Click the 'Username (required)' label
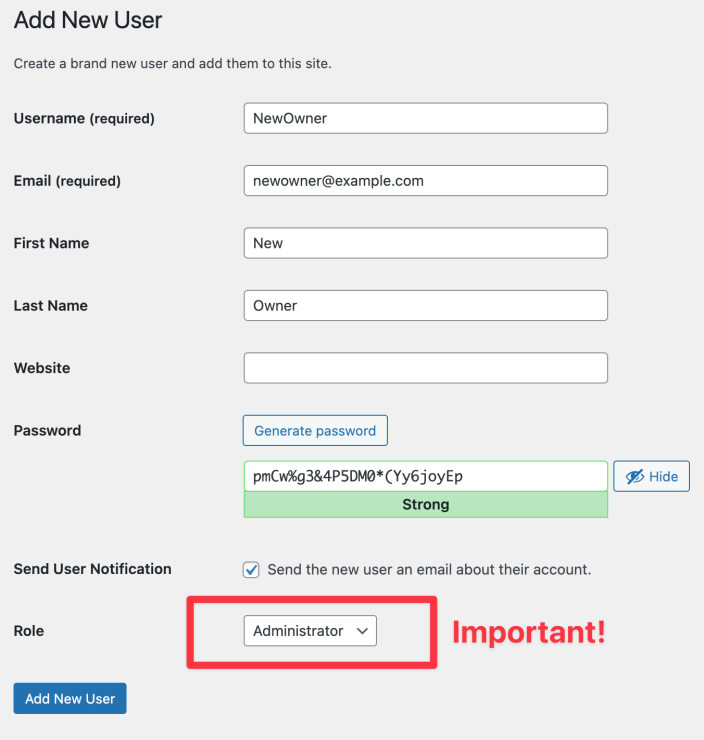Image resolution: width=704 pixels, height=740 pixels. [84, 119]
